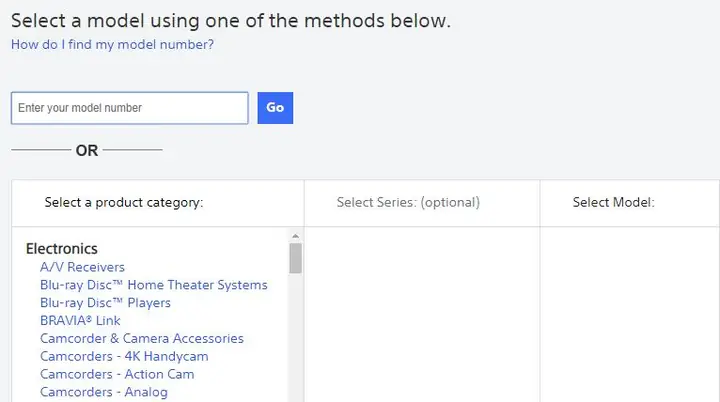Screen dimensions: 720x402
Task: Open the Blu-ray Disc Players category
Action: pyautogui.click(x=105, y=303)
